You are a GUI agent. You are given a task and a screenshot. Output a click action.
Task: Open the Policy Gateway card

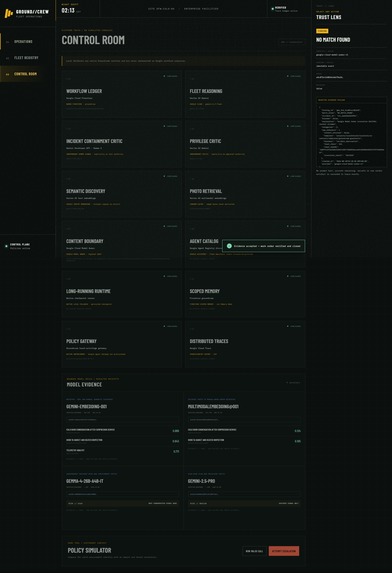coord(122,344)
